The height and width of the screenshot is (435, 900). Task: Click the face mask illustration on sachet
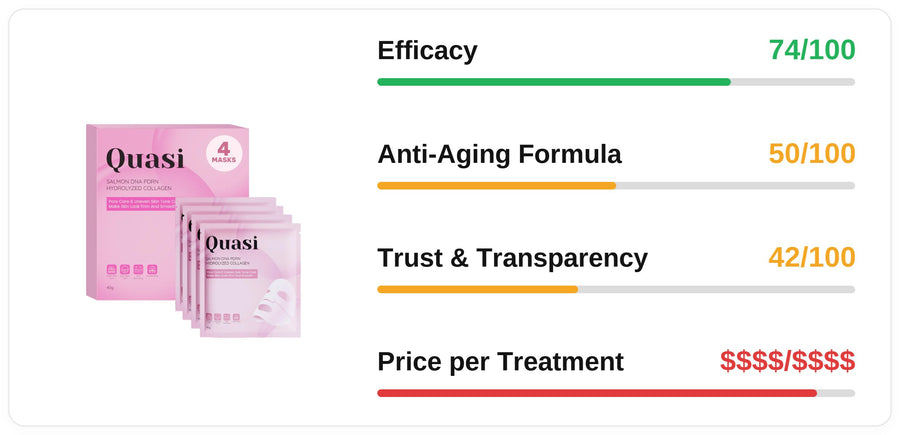click(x=275, y=304)
